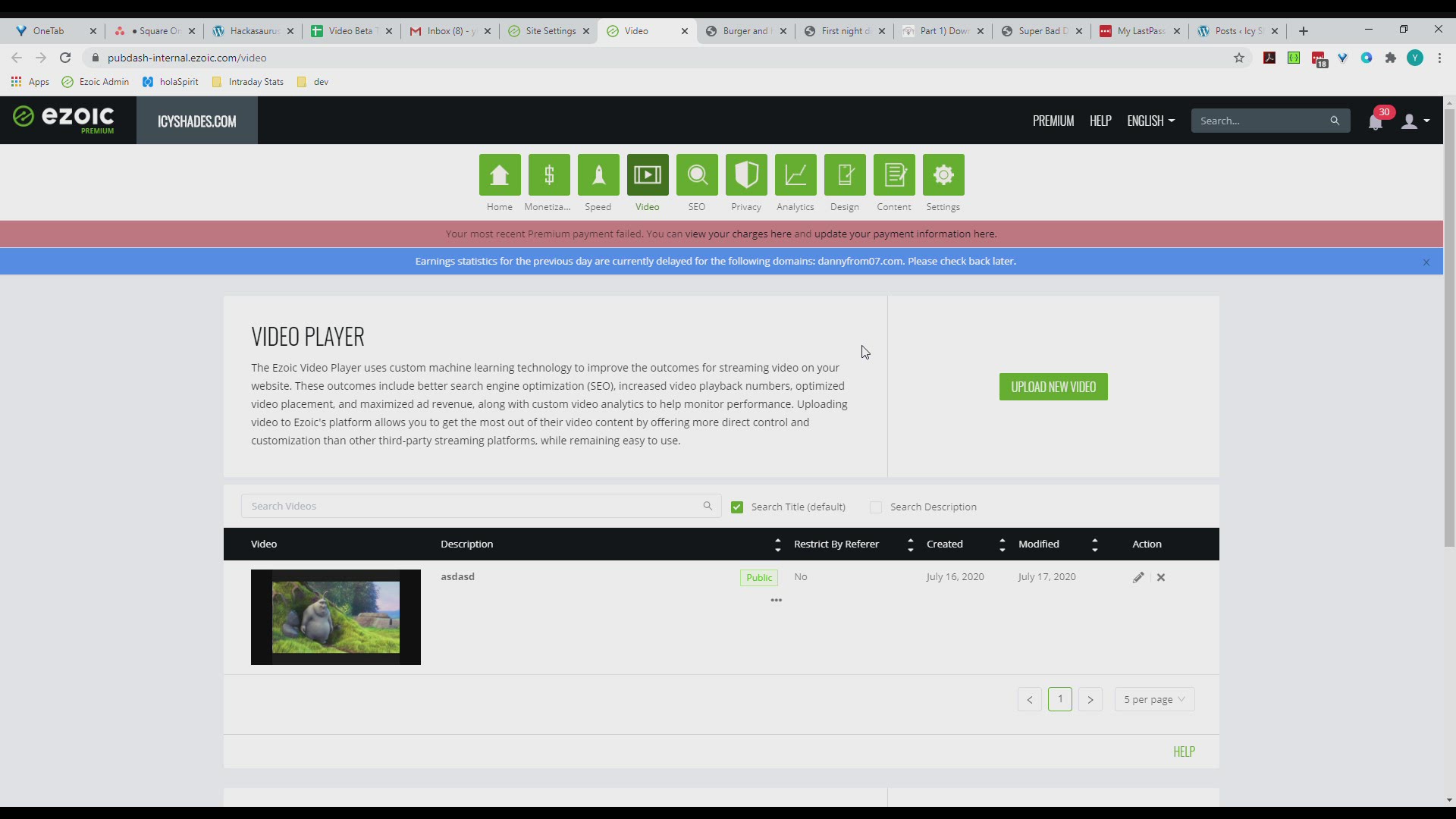Open the Settings gear icon
This screenshot has height=819, width=1456.
[x=943, y=174]
